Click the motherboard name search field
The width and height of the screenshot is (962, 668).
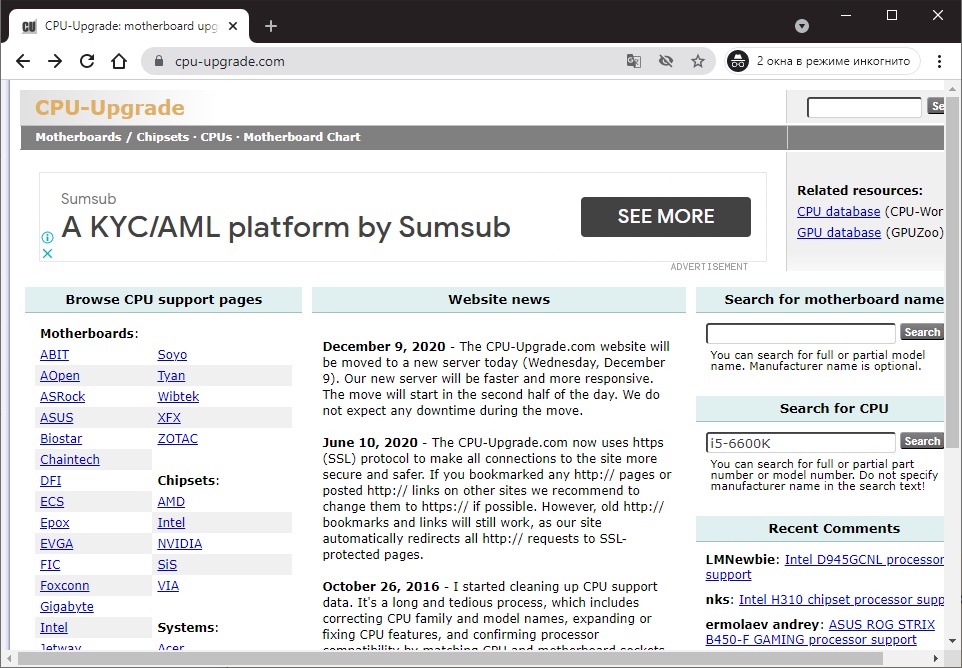(800, 333)
